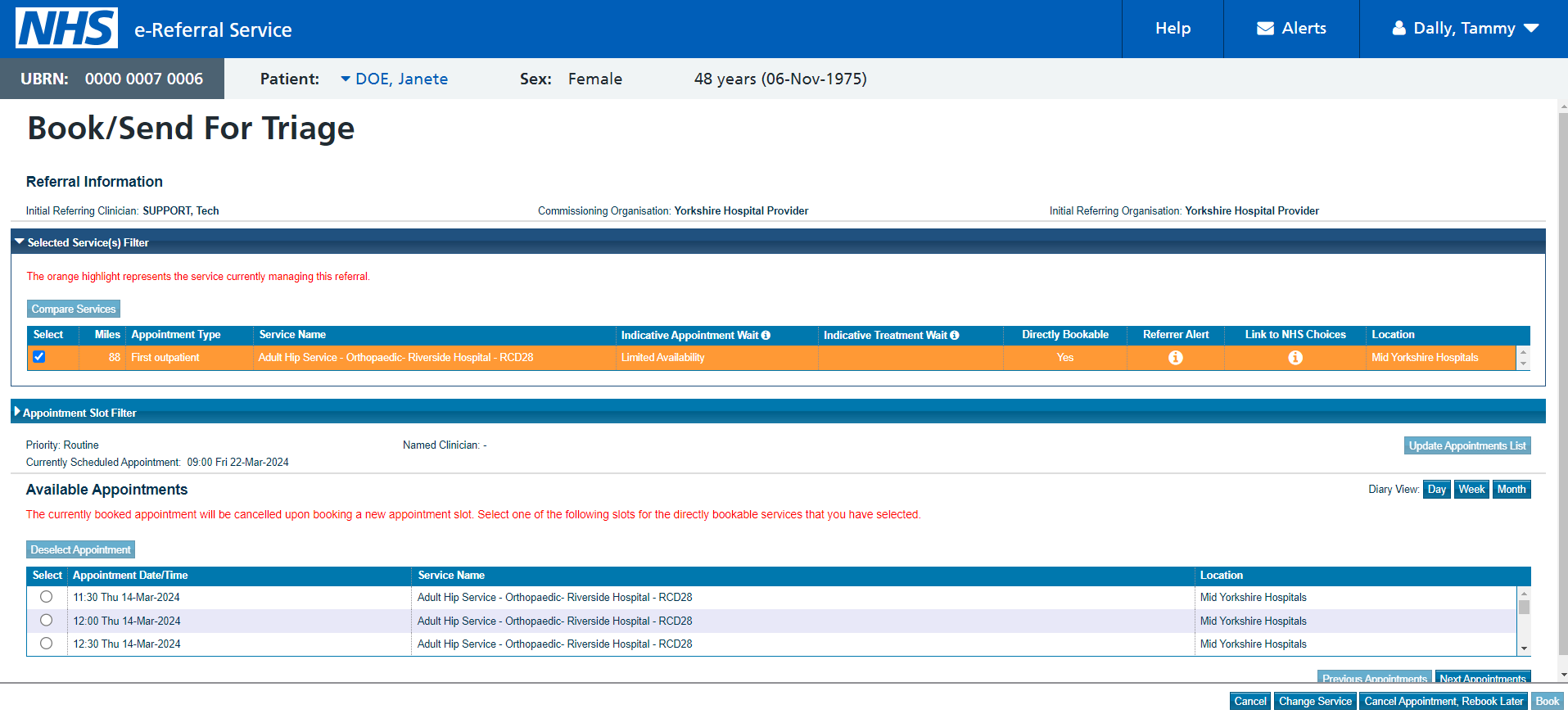Screen dimensions: 1568x714
Task: Click Cancel Appointment, Rebook Later
Action: 1443,701
